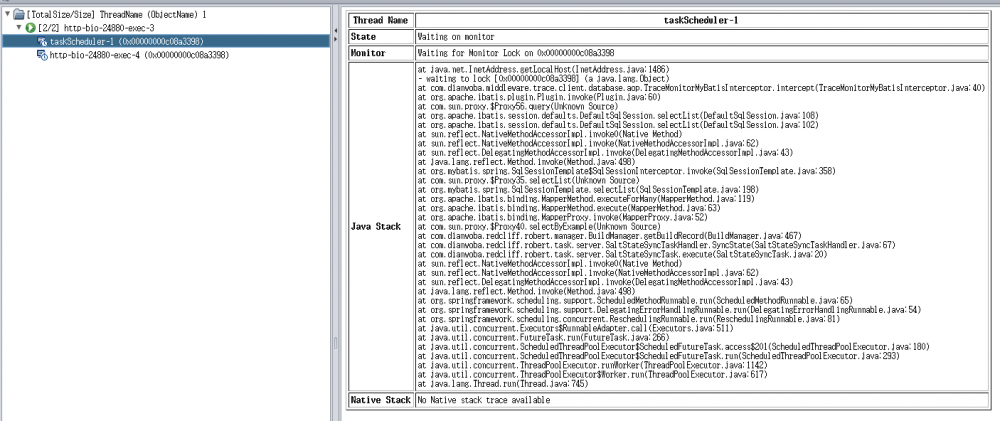Click the Java Stack label cell
The height and width of the screenshot is (421, 1000).
point(380,227)
